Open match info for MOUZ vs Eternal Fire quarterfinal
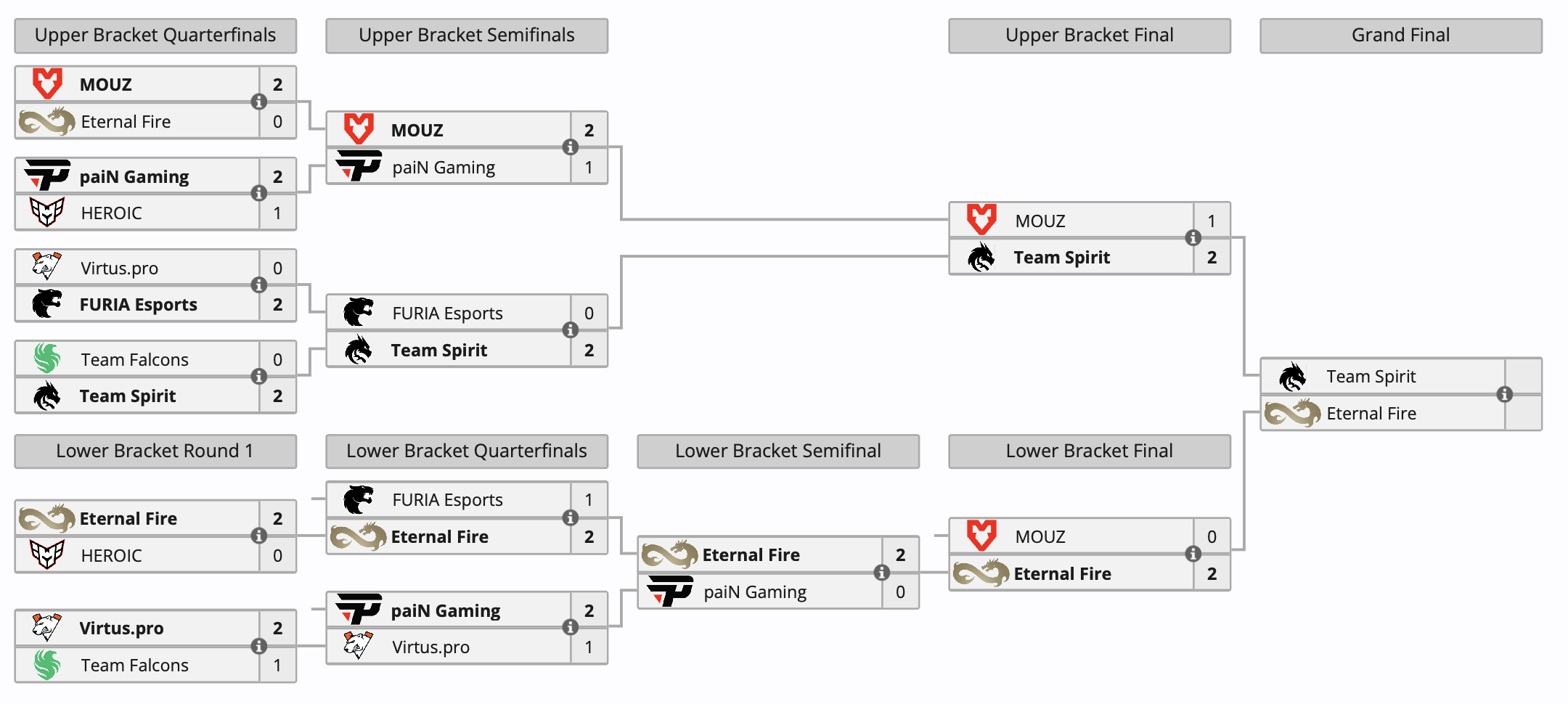This screenshot has height=704, width=1568. [x=258, y=102]
